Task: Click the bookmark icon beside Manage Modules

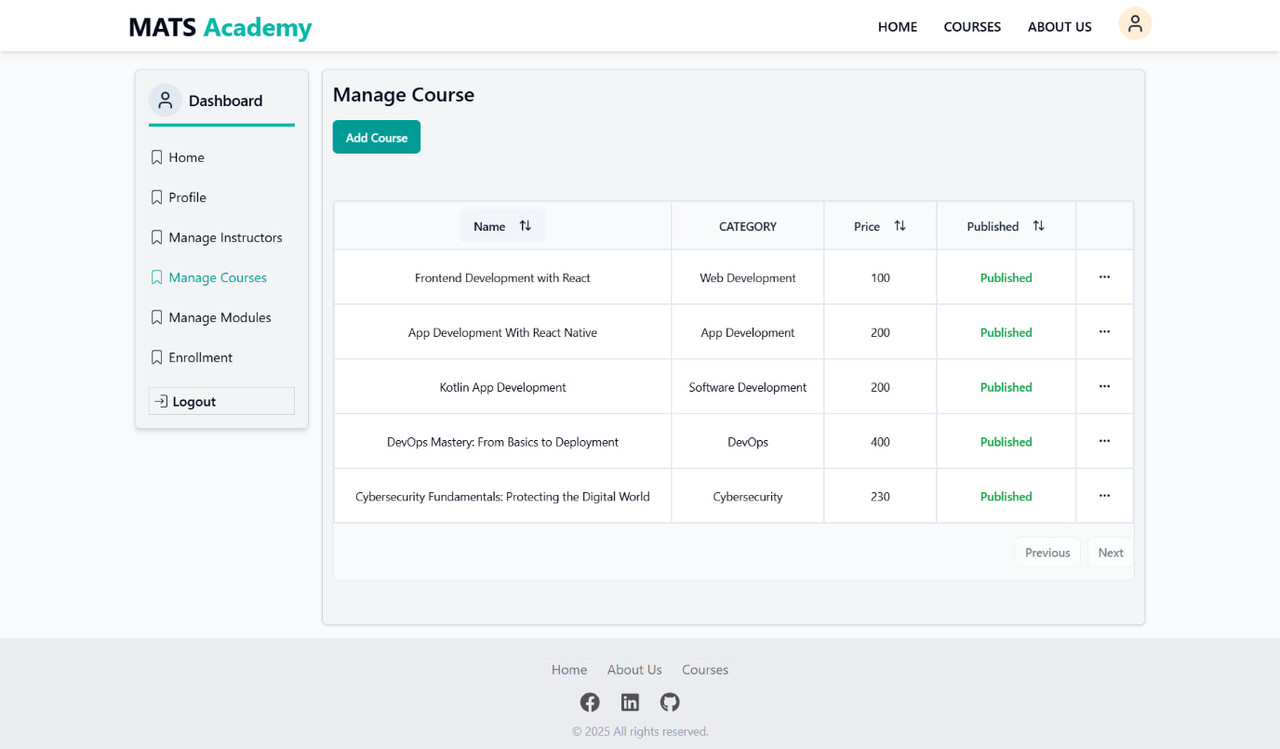Action: (157, 317)
